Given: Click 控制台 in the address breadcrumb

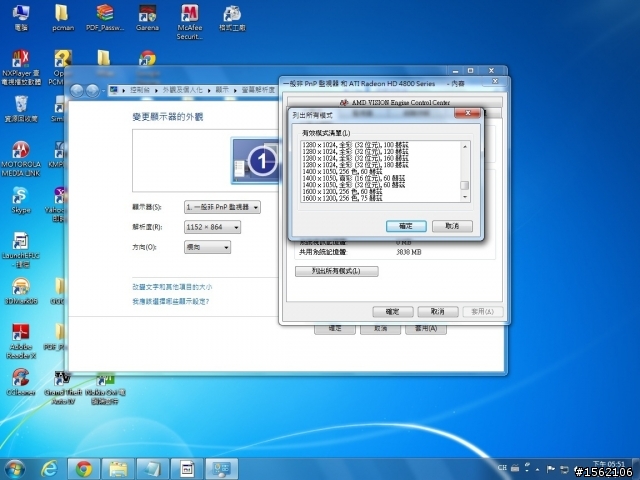Looking at the screenshot, I should coord(140,90).
